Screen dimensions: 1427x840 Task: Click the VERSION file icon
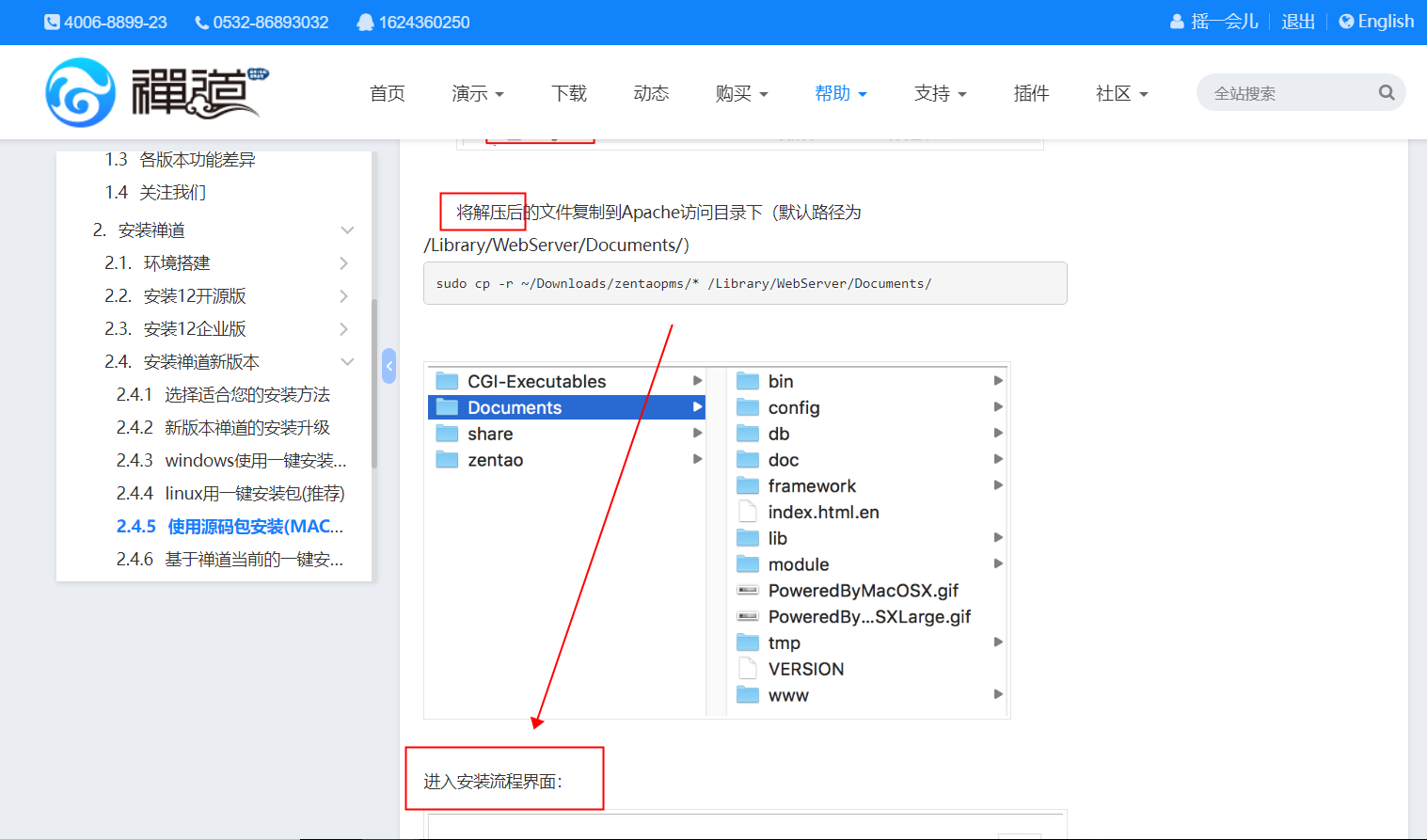click(748, 669)
